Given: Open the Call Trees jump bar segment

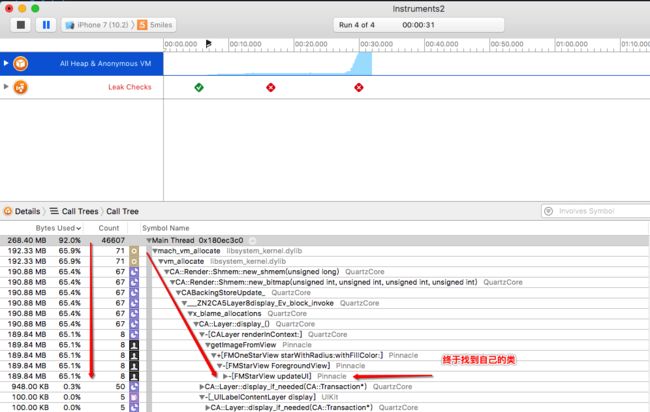Looking at the screenshot, I should pos(80,211).
